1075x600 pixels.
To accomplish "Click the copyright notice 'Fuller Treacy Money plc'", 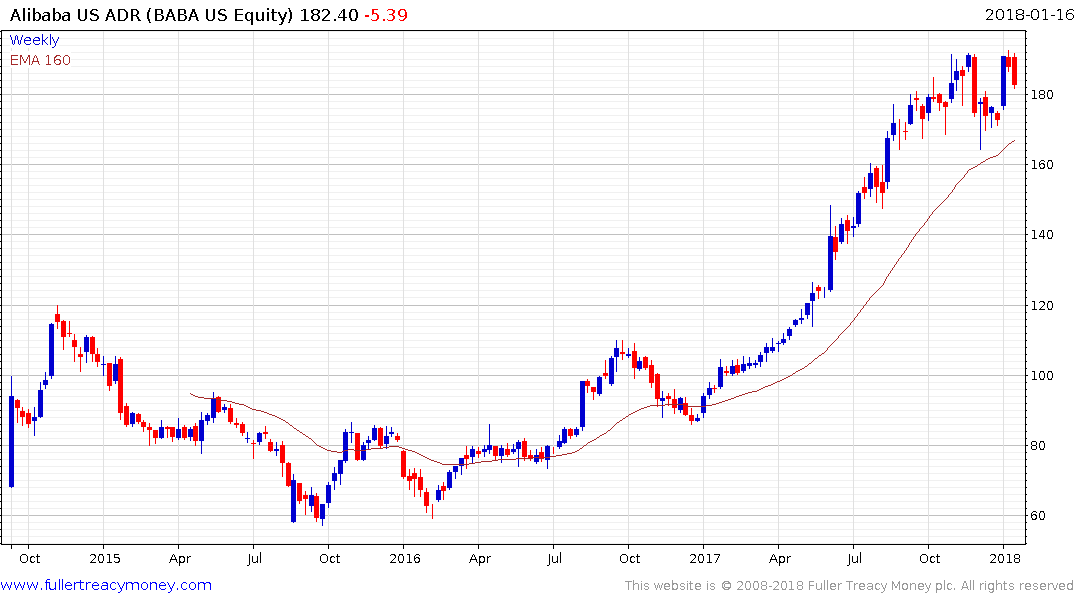I will 882,586.
